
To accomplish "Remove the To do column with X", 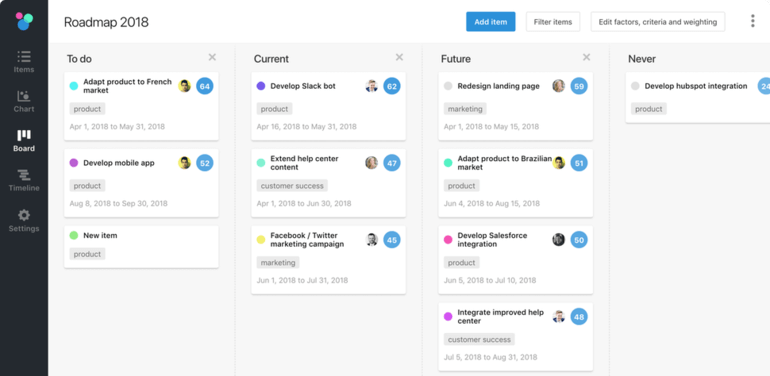I will pos(212,57).
